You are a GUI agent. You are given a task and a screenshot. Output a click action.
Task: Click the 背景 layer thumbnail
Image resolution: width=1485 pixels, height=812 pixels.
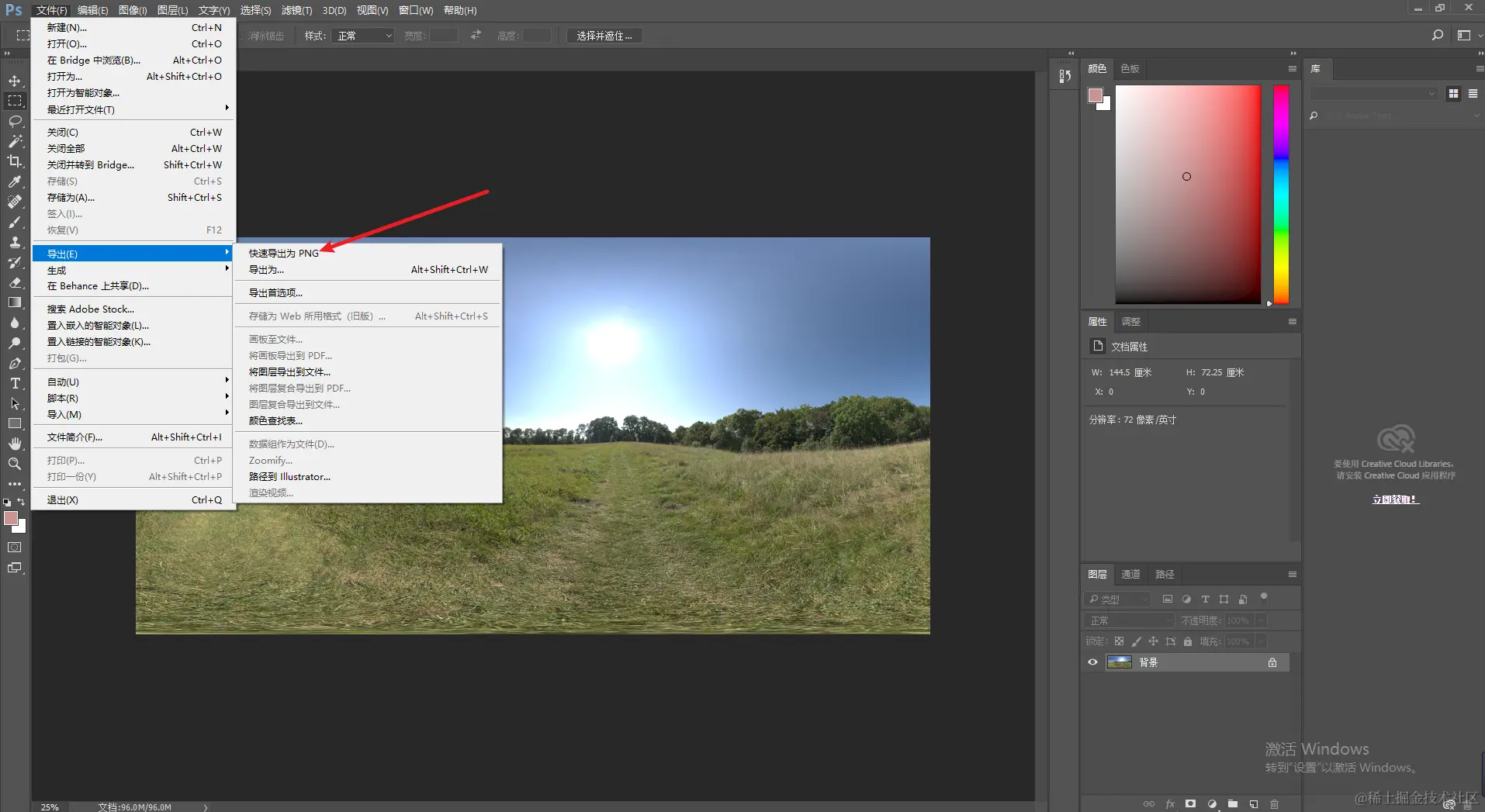(1119, 662)
